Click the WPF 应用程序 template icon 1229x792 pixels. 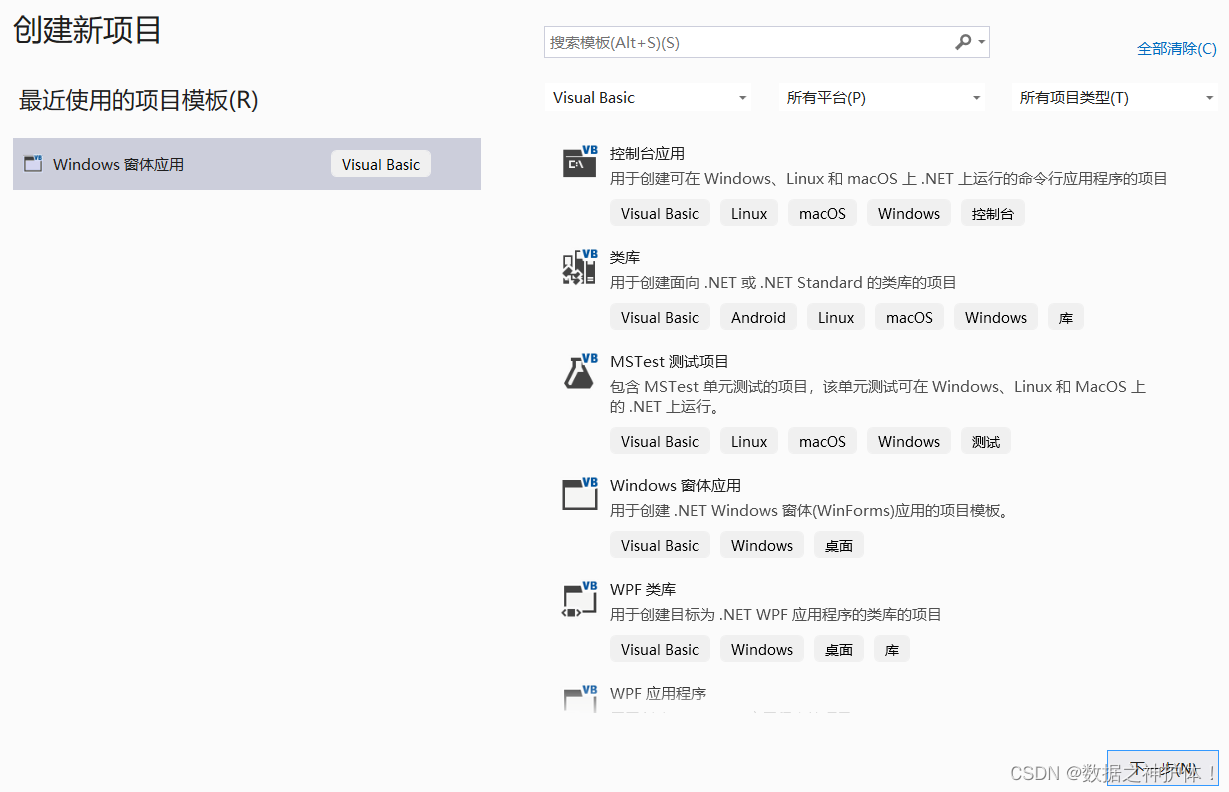pos(580,699)
